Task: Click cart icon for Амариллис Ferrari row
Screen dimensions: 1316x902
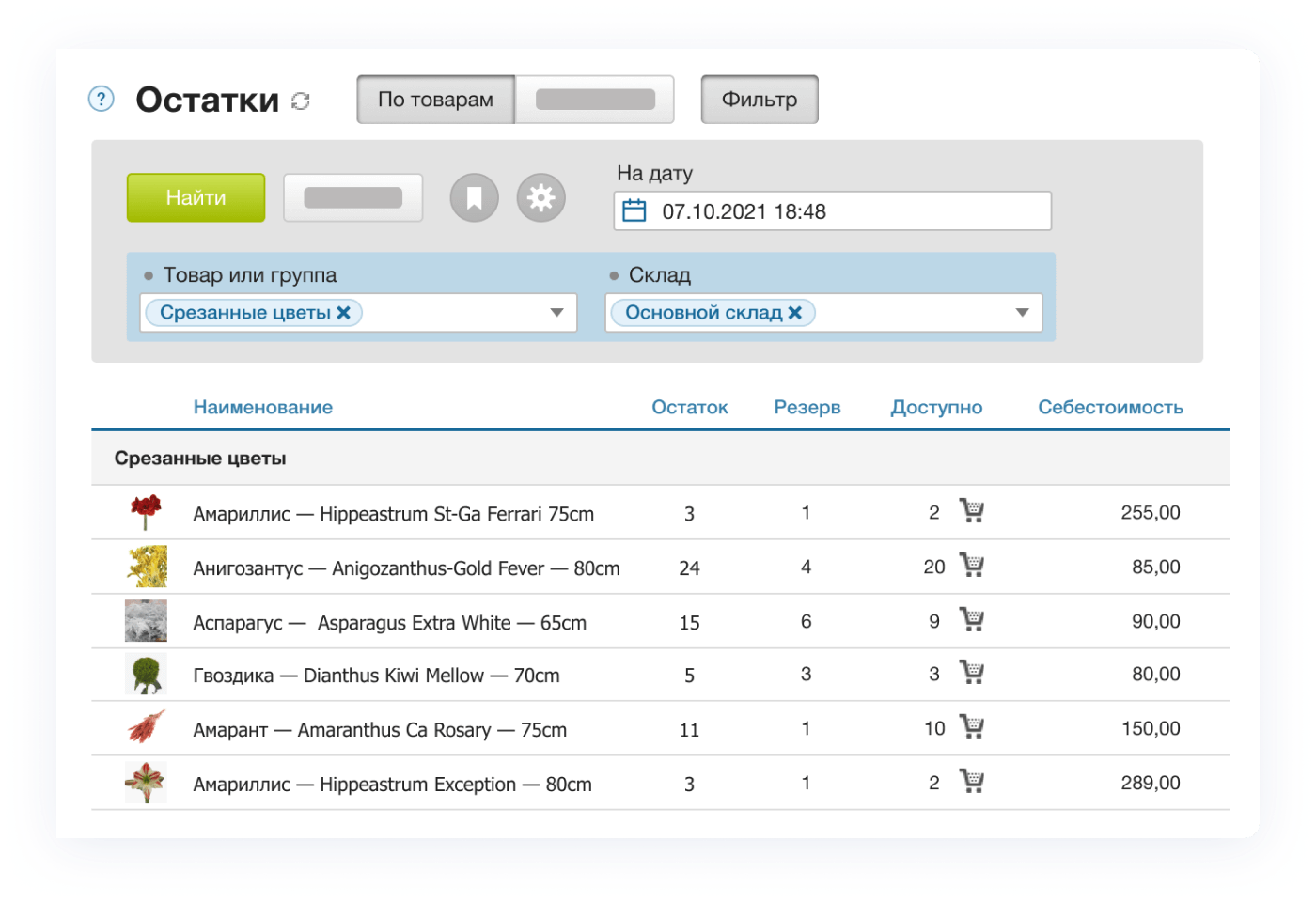Action: pos(971,511)
